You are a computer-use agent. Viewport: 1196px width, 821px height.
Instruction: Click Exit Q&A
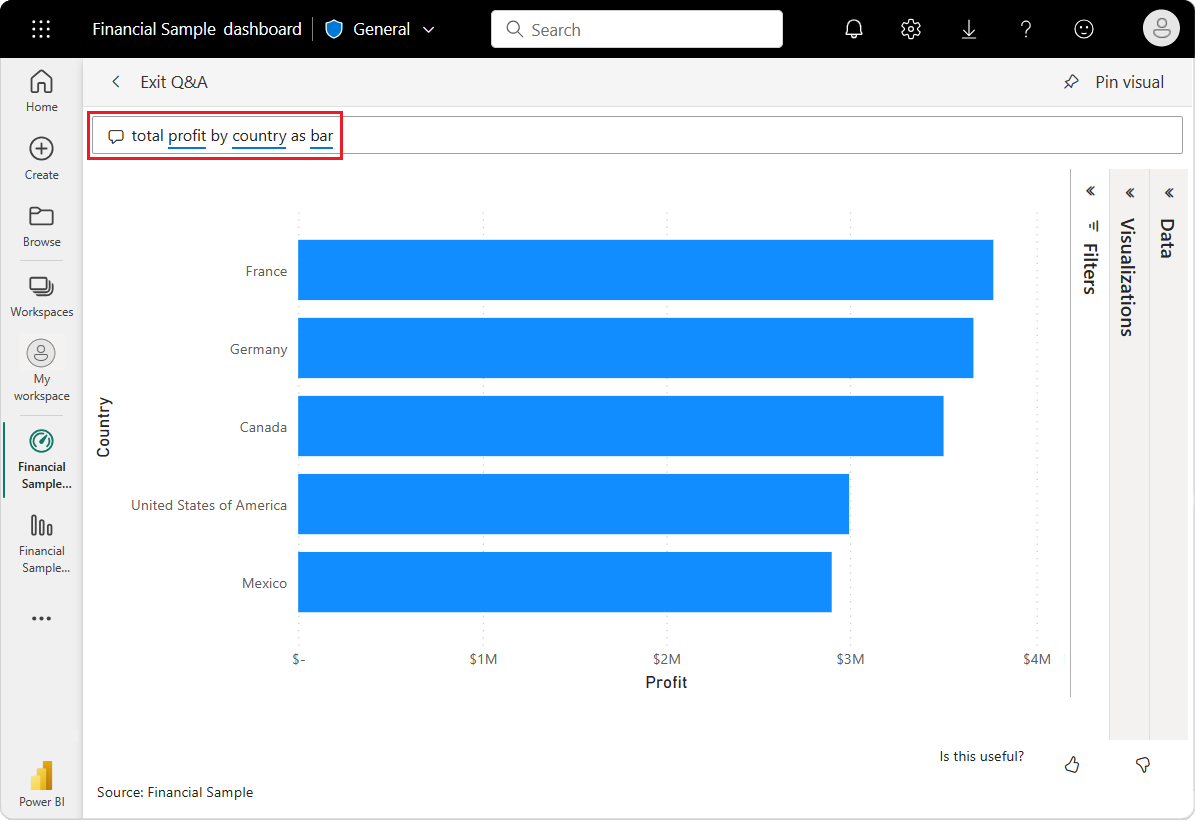coord(173,82)
